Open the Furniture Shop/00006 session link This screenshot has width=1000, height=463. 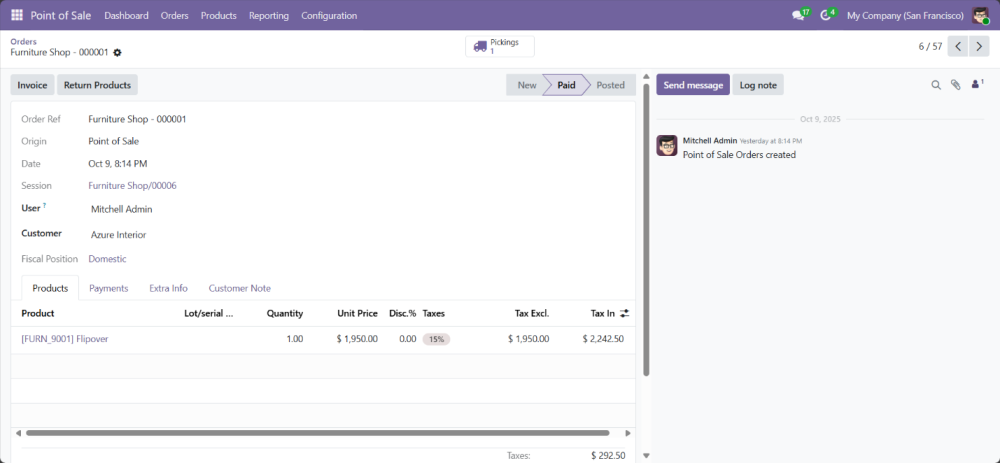132,185
